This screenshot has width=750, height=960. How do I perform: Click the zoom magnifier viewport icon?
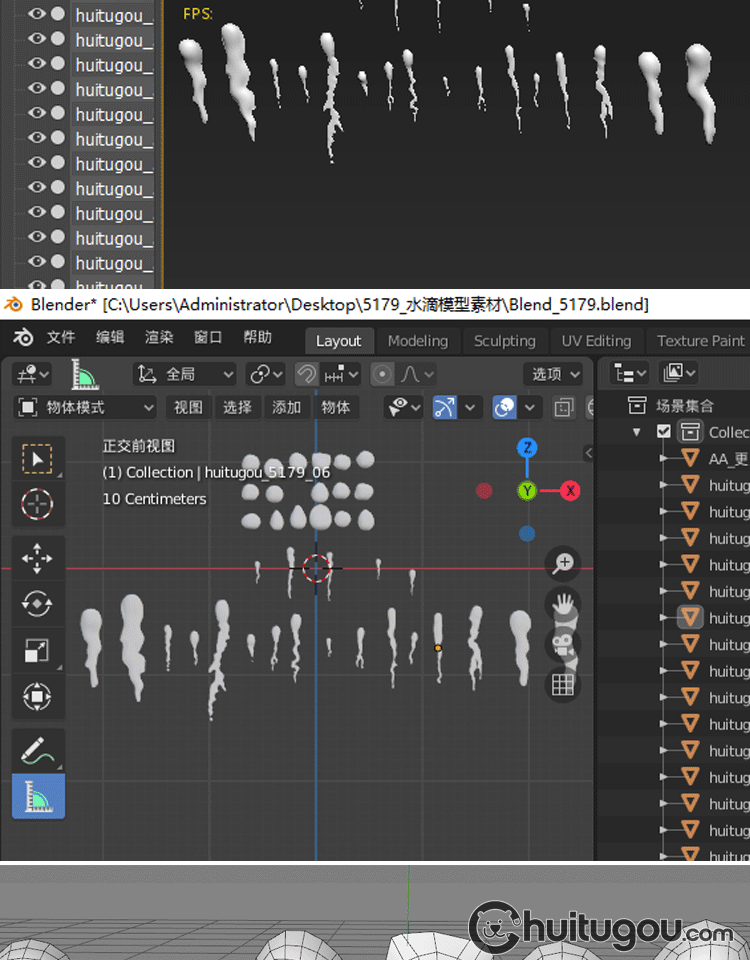coord(563,563)
